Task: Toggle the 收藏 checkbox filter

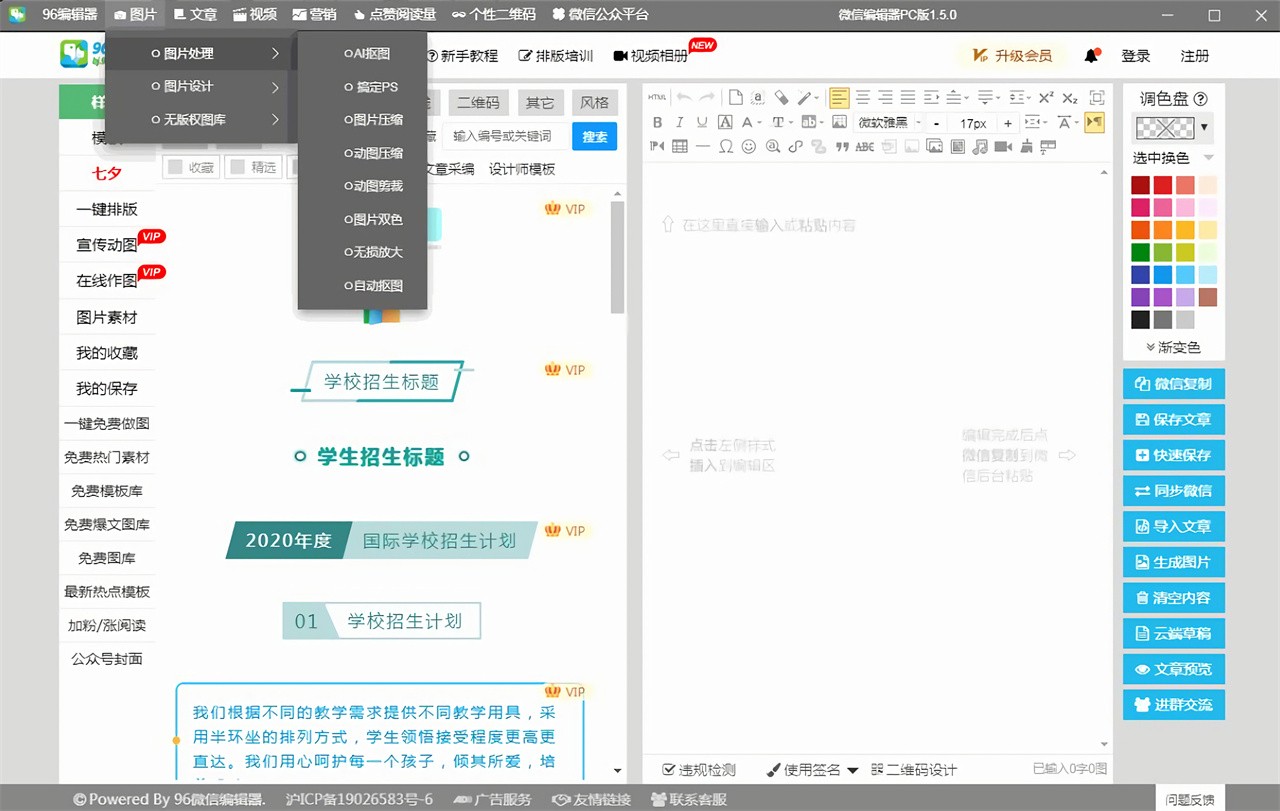Action: pos(175,168)
